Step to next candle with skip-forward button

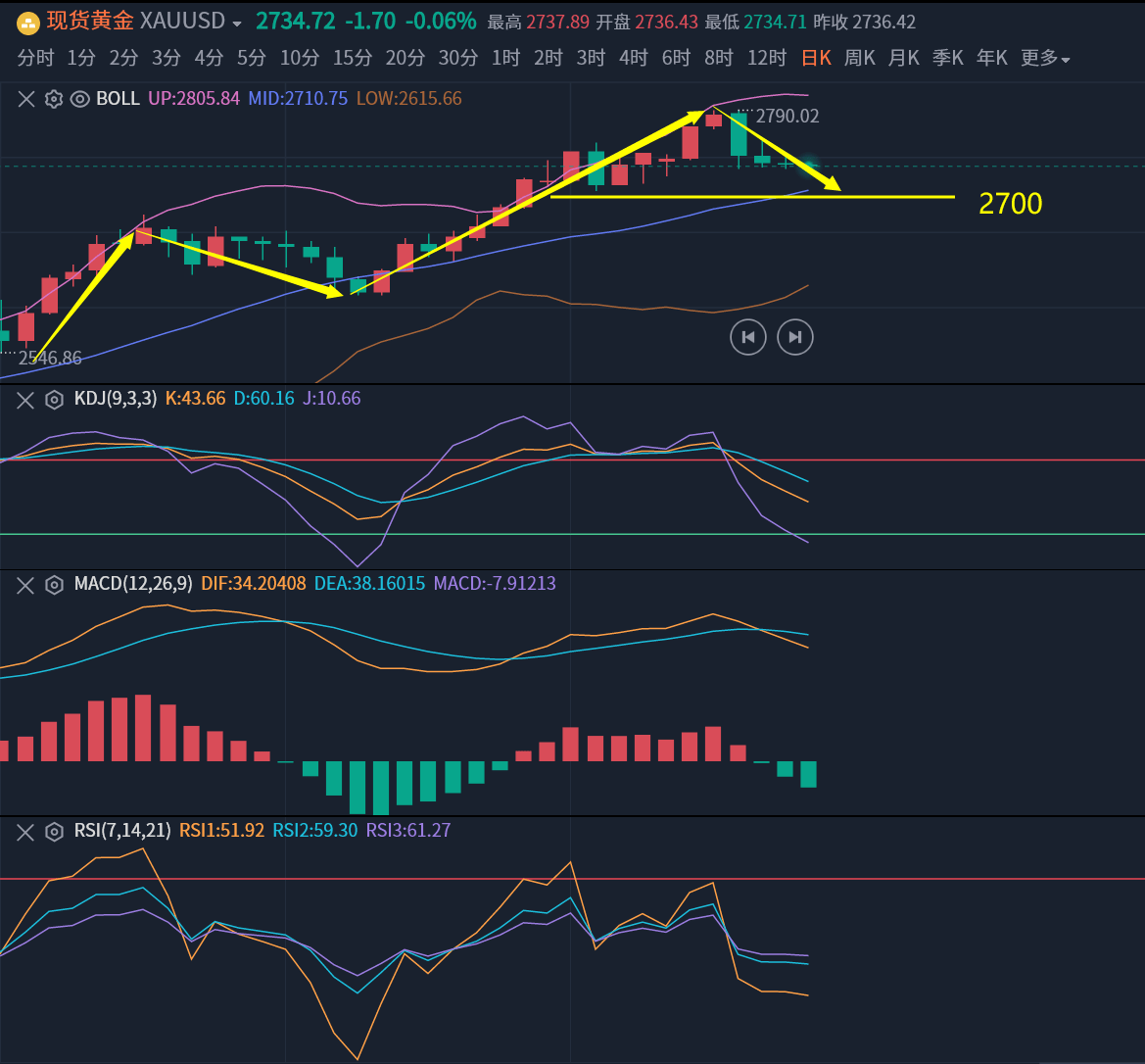coord(795,338)
